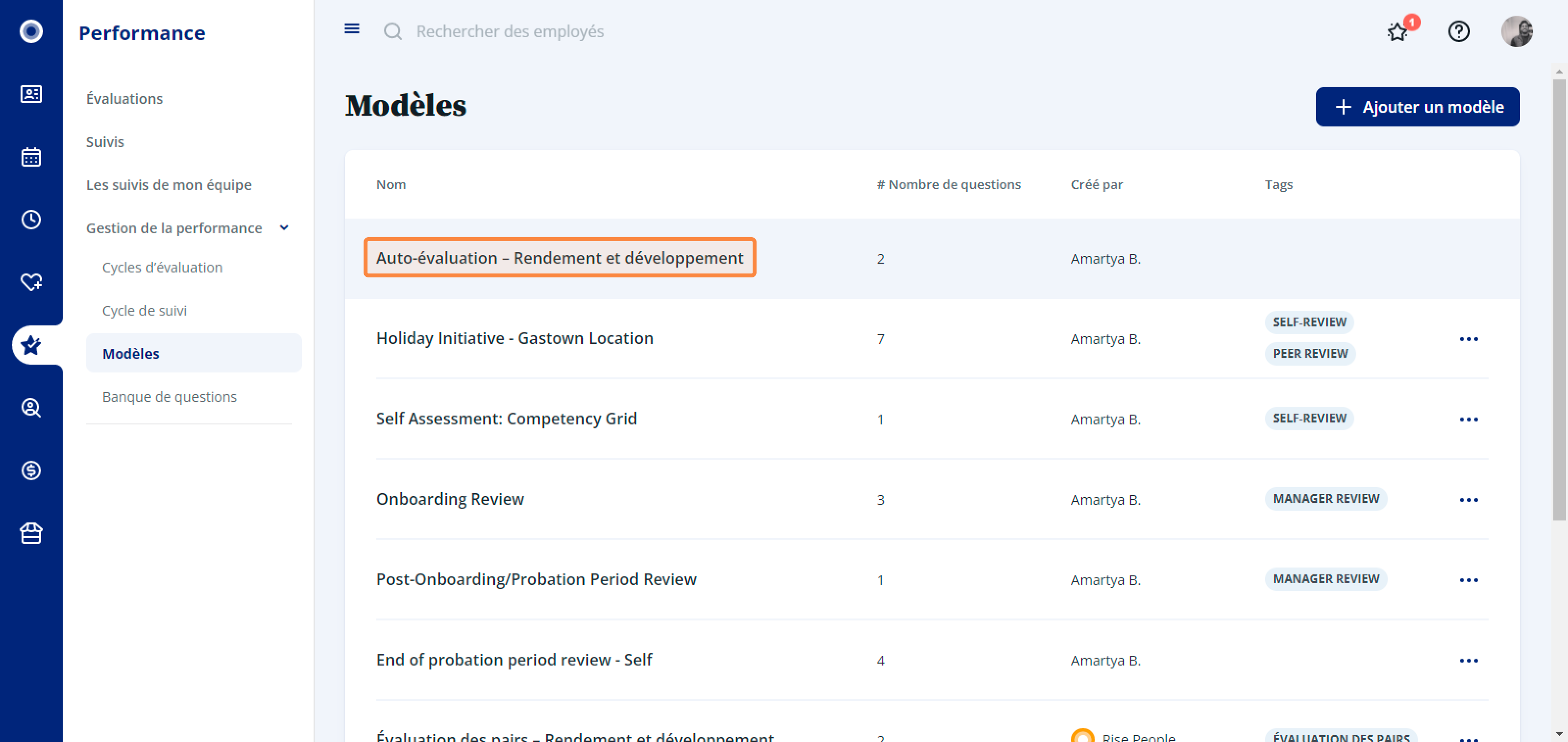Screen dimensions: 1568x742
Task: Open more options for Post-Onboarding/Probation Period Review
Action: [1468, 580]
